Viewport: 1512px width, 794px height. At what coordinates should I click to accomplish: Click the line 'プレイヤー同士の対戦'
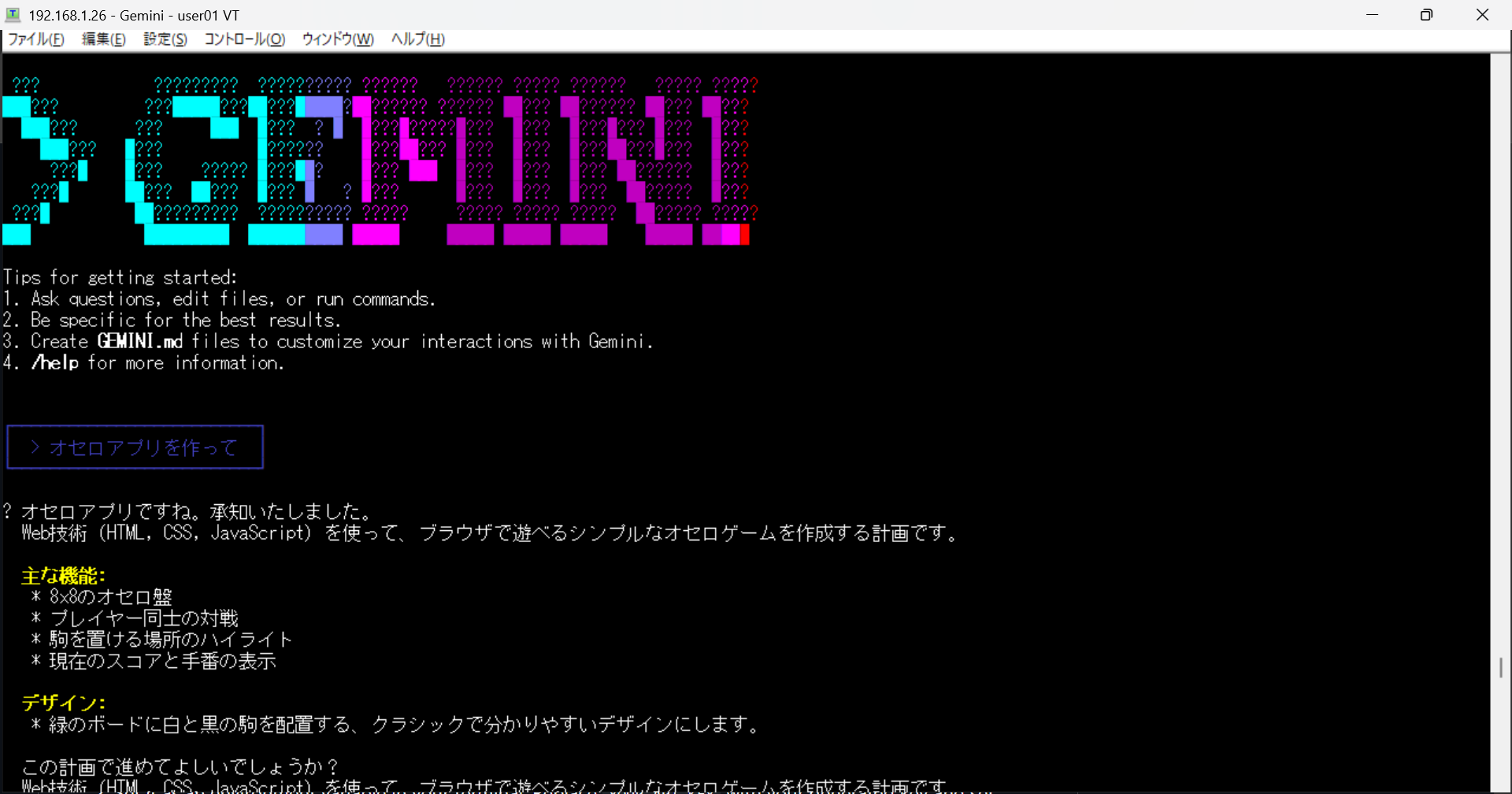(143, 618)
